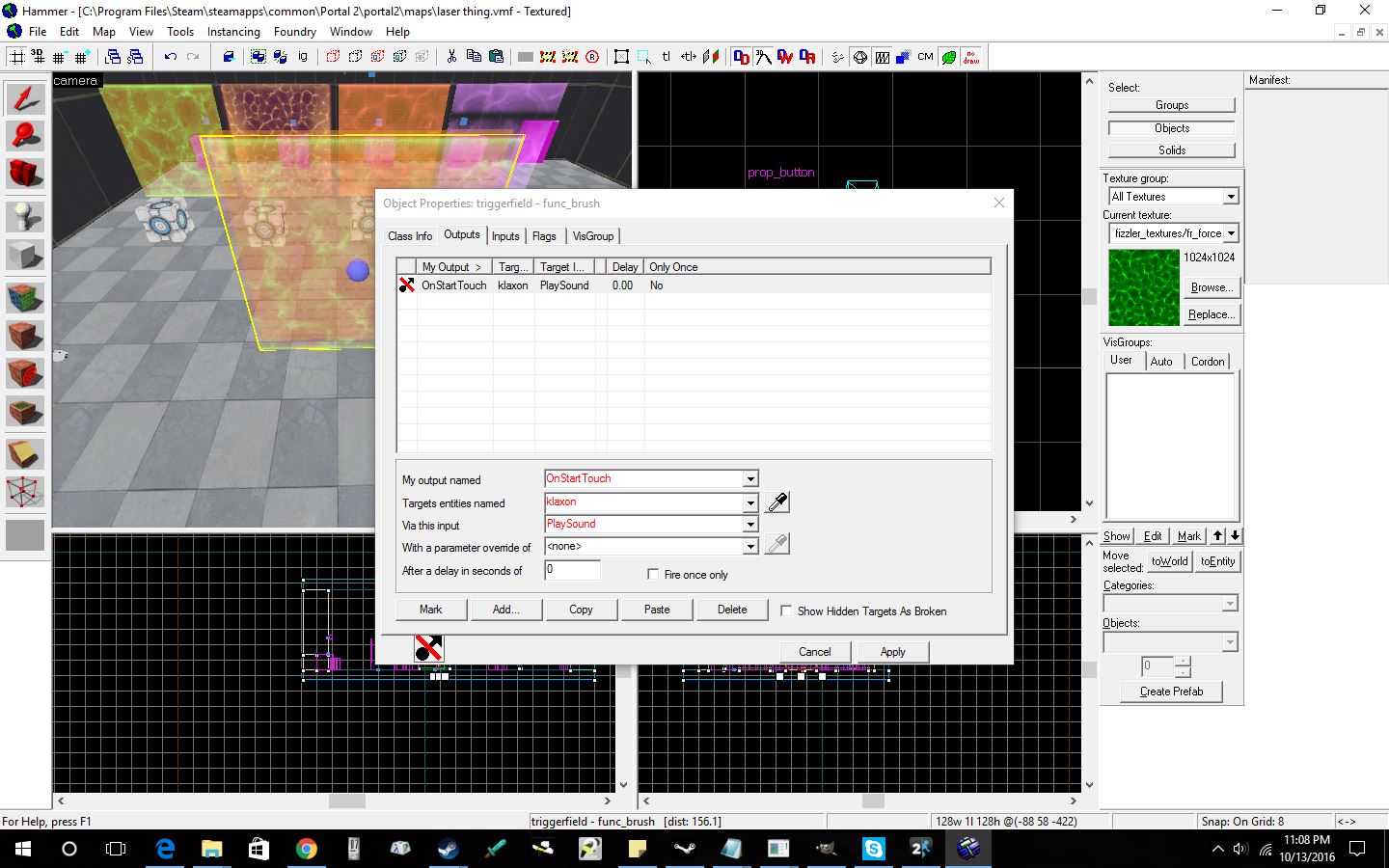Open the Windows Start menu
Image resolution: width=1389 pixels, height=868 pixels.
[22, 849]
